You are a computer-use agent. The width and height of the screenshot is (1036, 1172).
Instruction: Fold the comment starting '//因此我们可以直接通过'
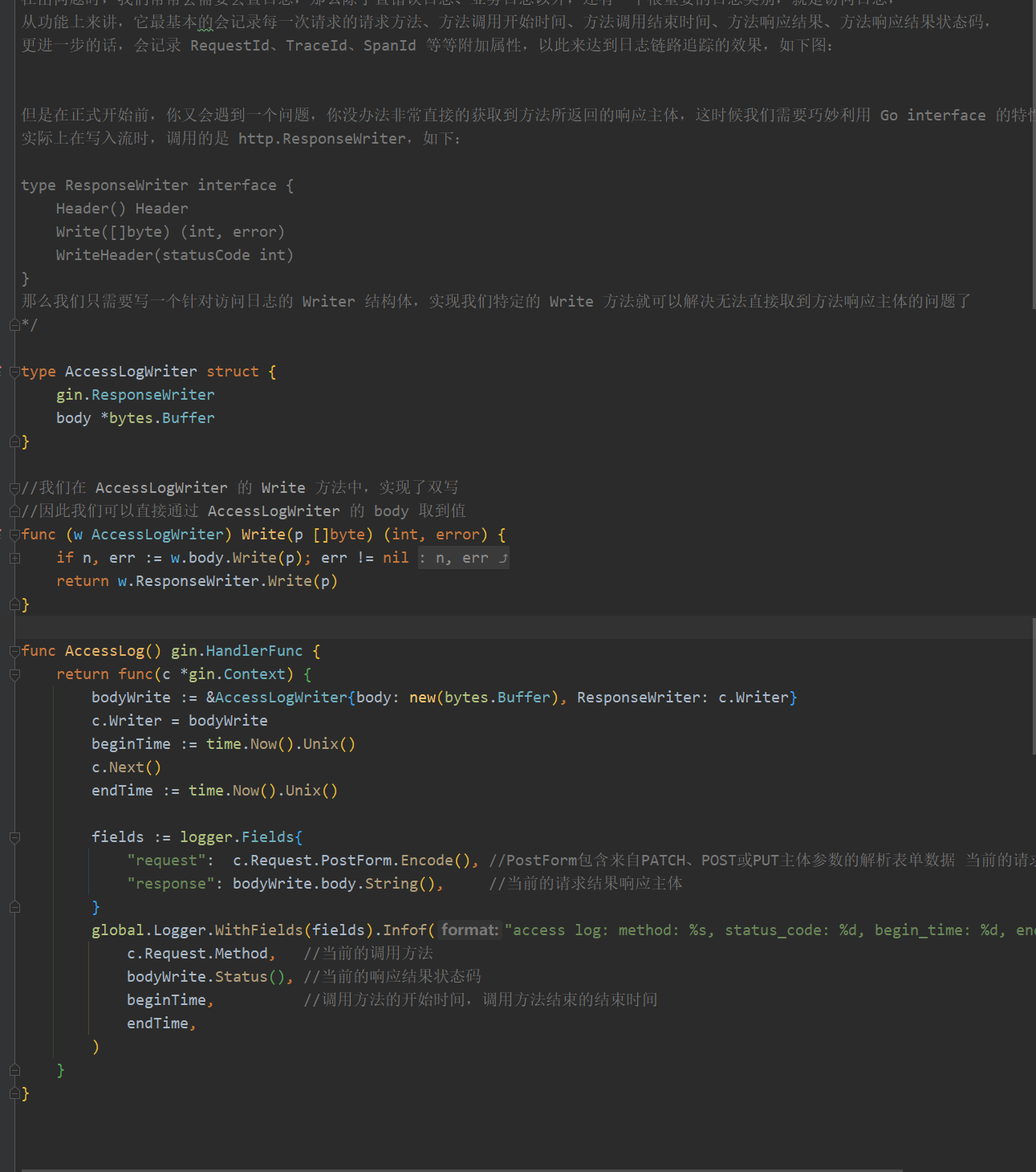(x=14, y=511)
